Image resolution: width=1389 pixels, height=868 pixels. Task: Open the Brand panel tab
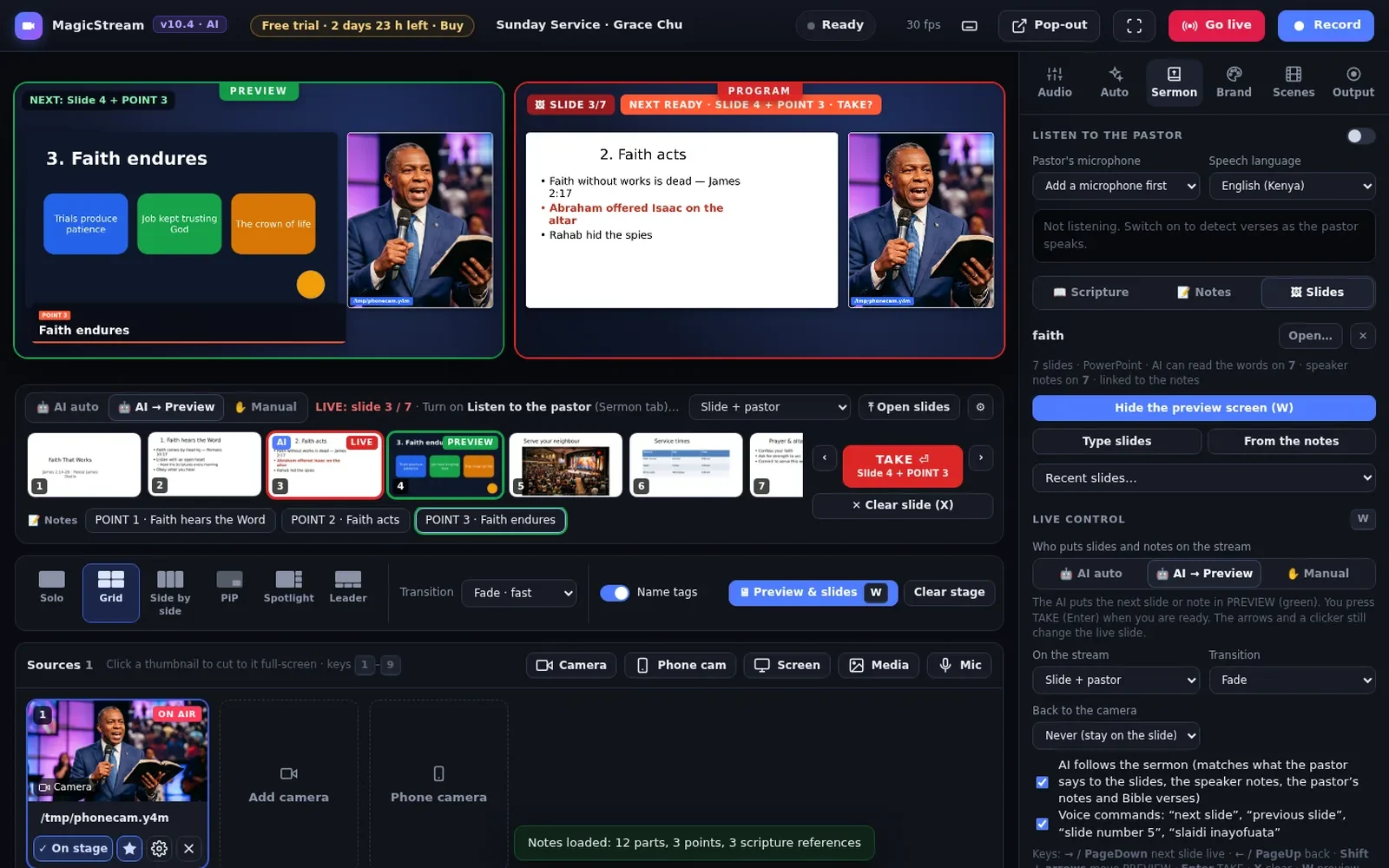[1234, 82]
